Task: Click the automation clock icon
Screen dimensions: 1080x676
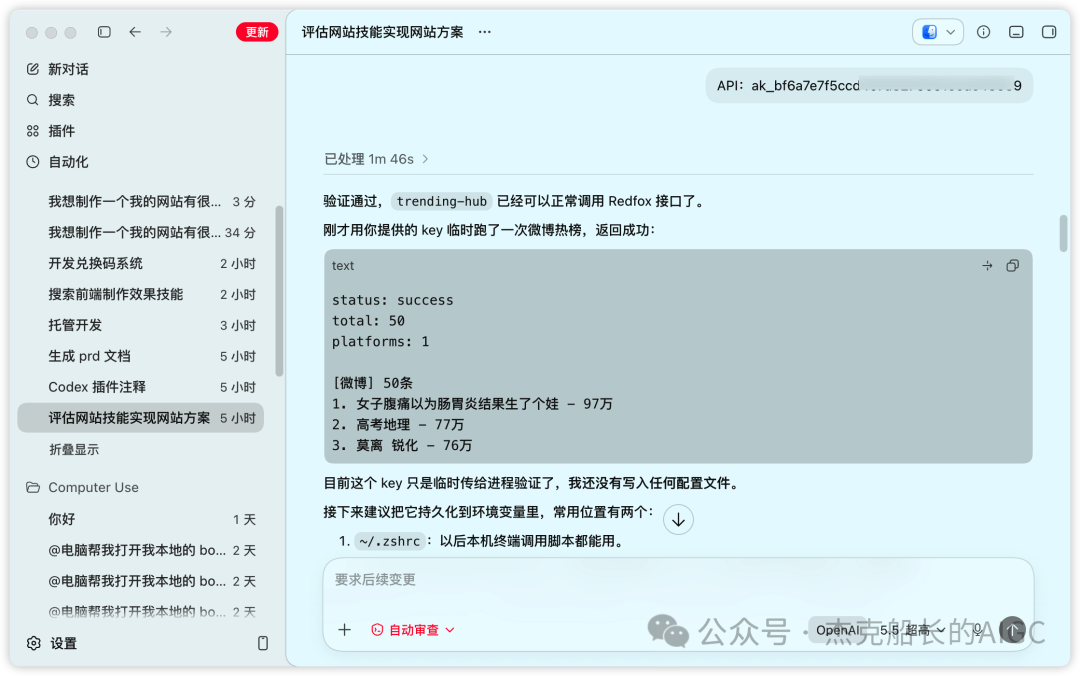Action: point(32,162)
